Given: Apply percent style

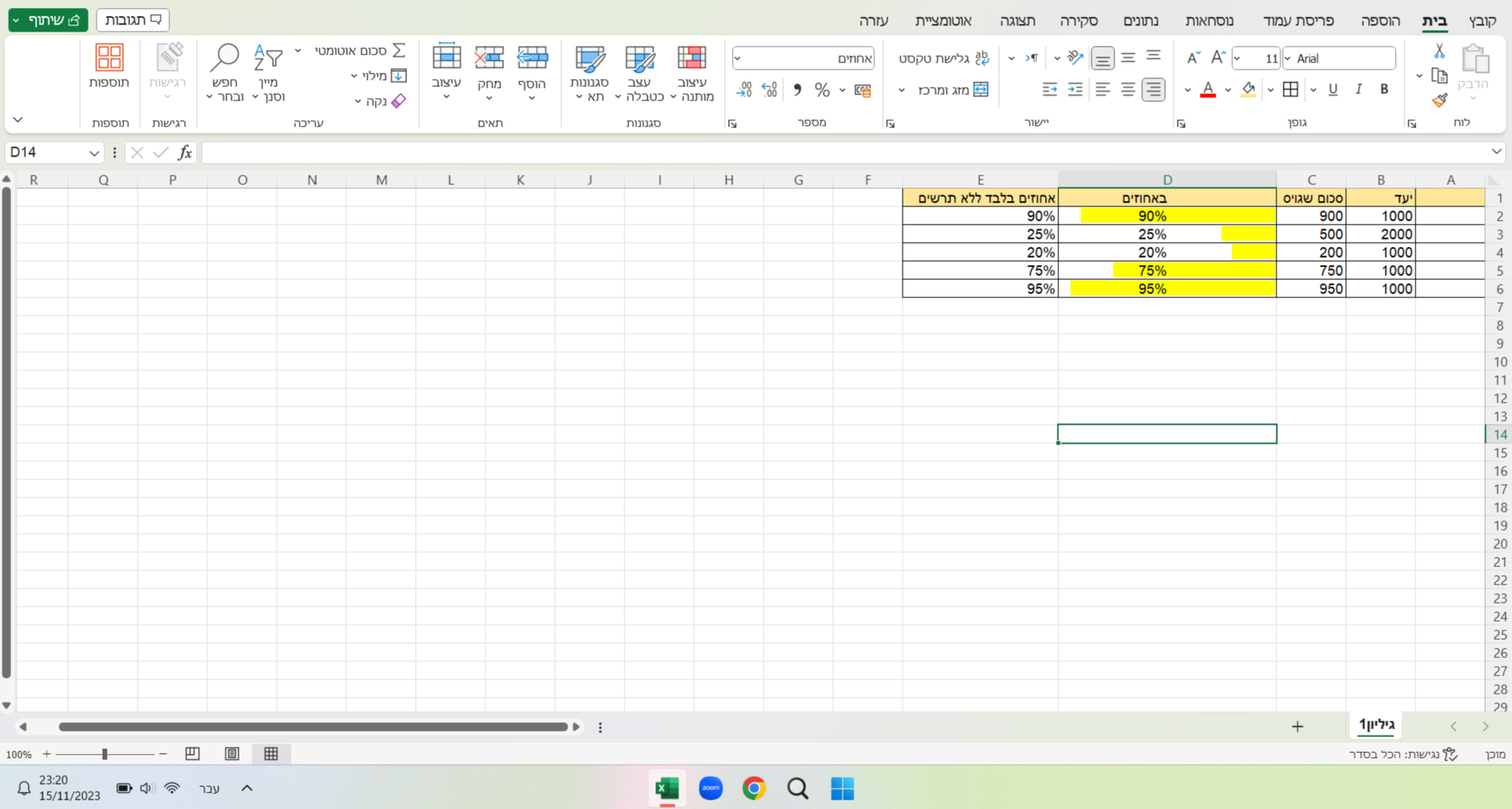Looking at the screenshot, I should coord(822,89).
